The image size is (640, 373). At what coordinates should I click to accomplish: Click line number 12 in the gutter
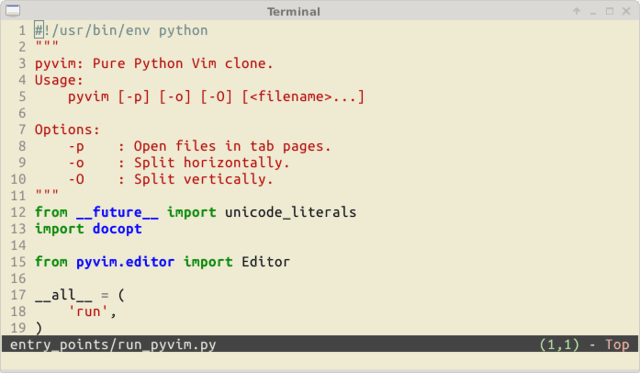(x=18, y=212)
